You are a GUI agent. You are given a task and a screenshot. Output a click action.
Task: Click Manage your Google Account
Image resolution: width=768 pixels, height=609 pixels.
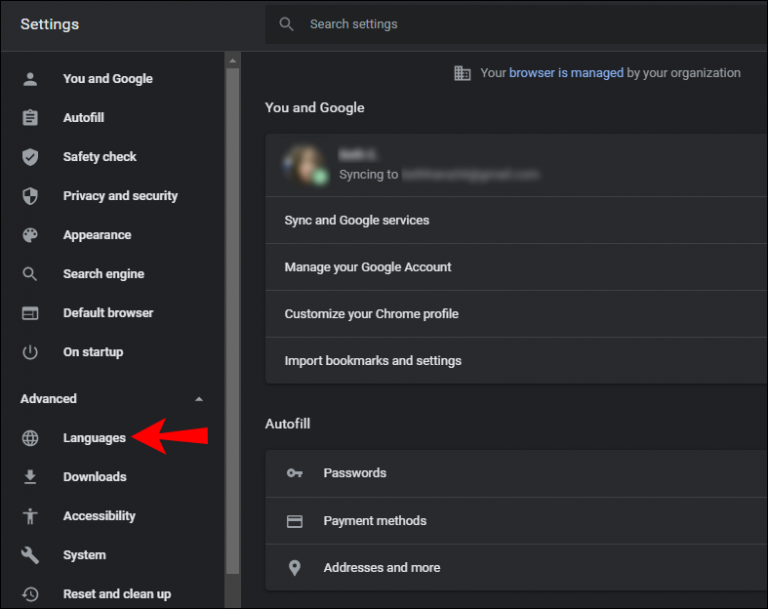coord(368,267)
